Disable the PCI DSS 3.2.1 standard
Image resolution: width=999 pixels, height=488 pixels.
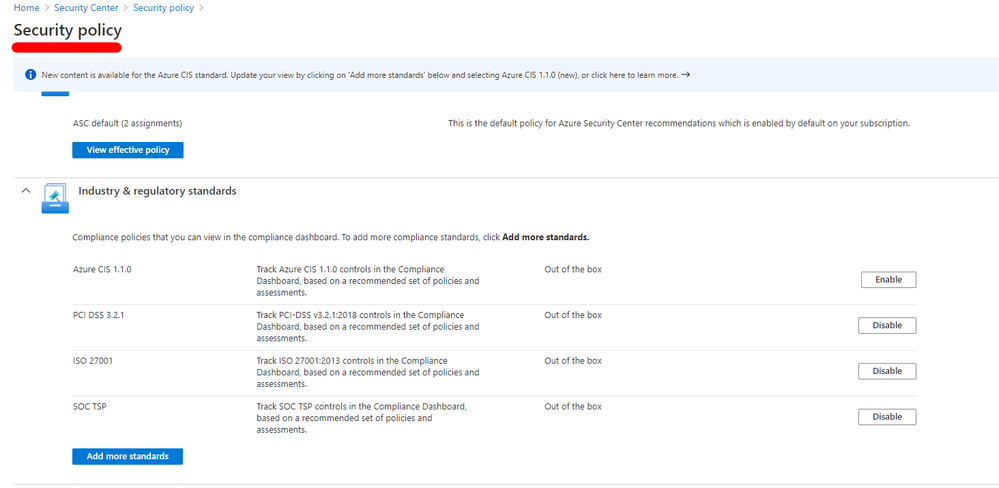click(x=887, y=326)
